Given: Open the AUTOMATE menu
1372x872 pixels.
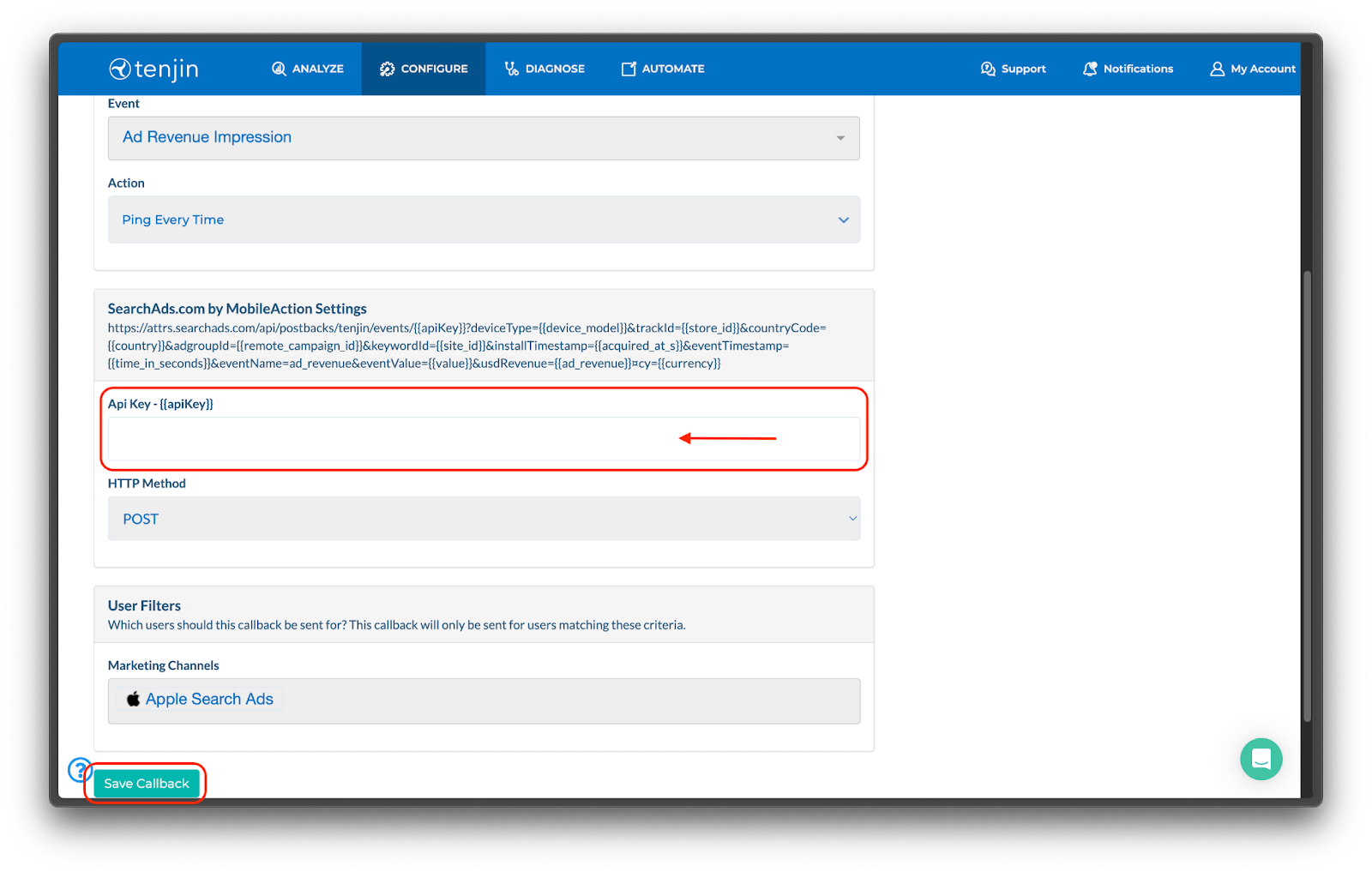Looking at the screenshot, I should tap(663, 69).
